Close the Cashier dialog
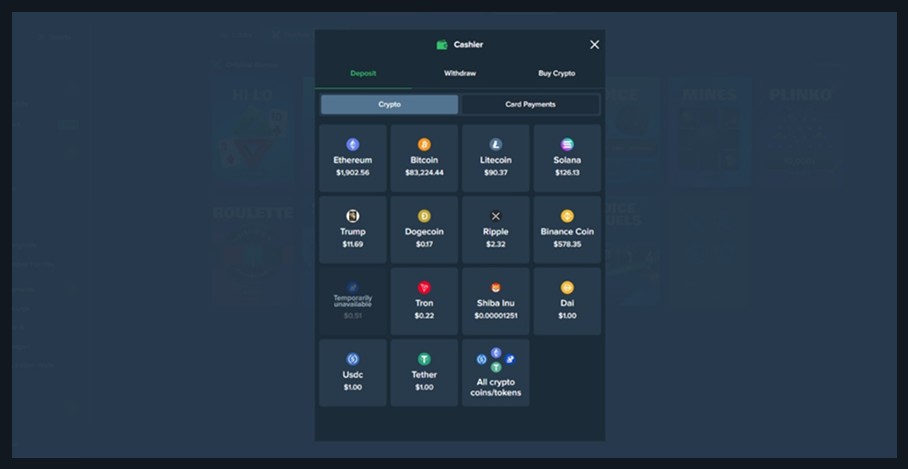Image resolution: width=908 pixels, height=469 pixels. 594,45
